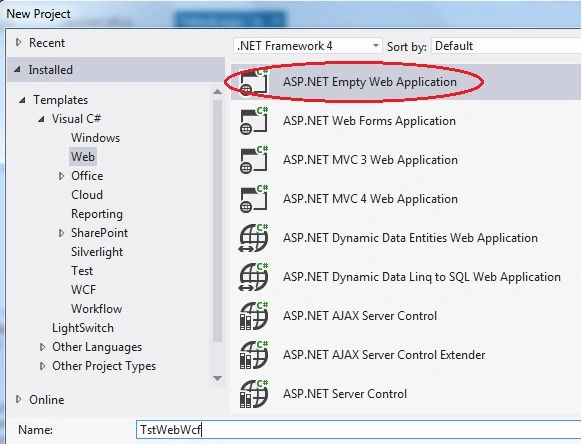
Task: Expand the SharePoint node arrow
Action: click(x=62, y=233)
